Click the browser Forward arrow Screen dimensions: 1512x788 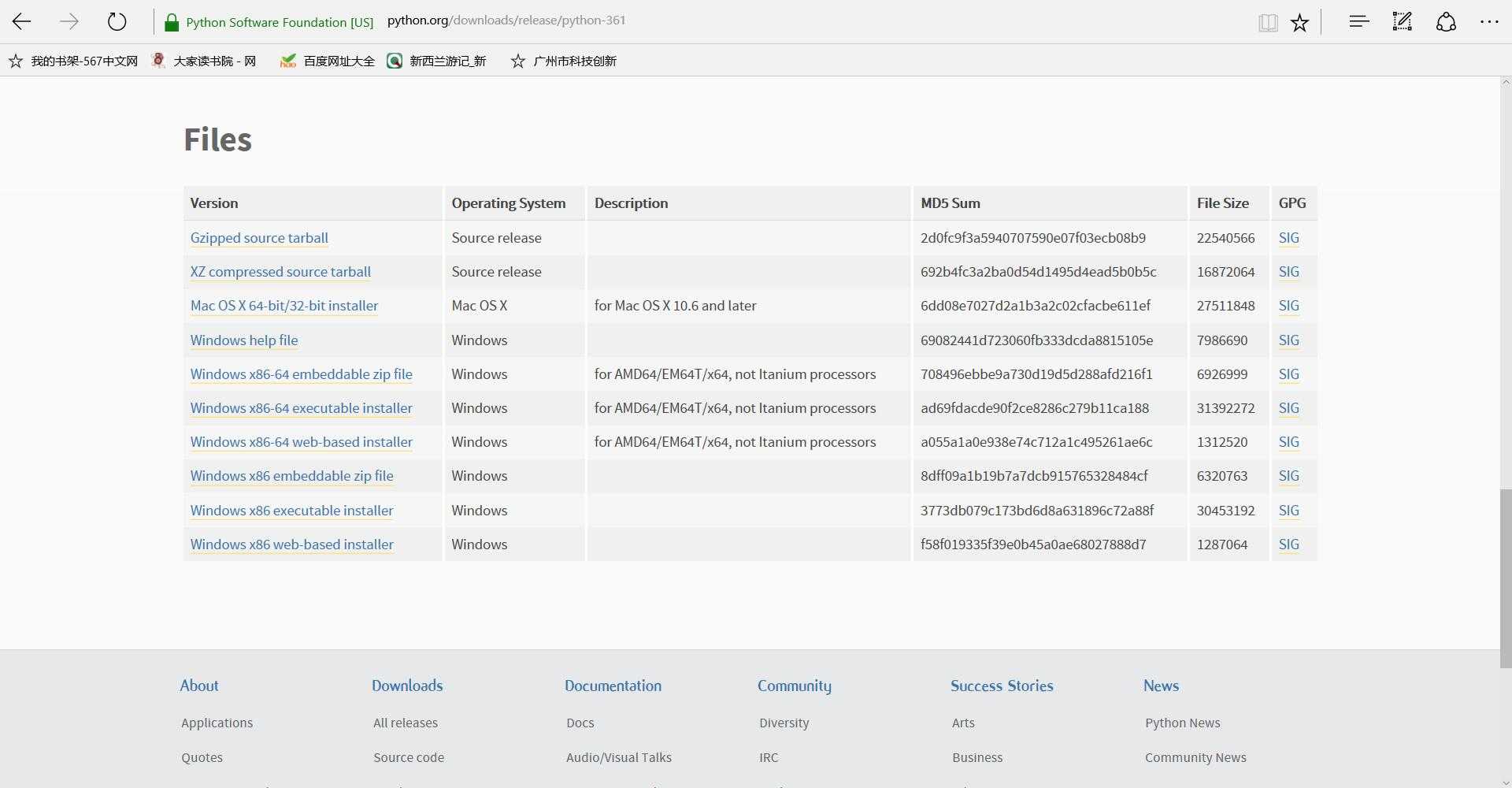[x=69, y=21]
